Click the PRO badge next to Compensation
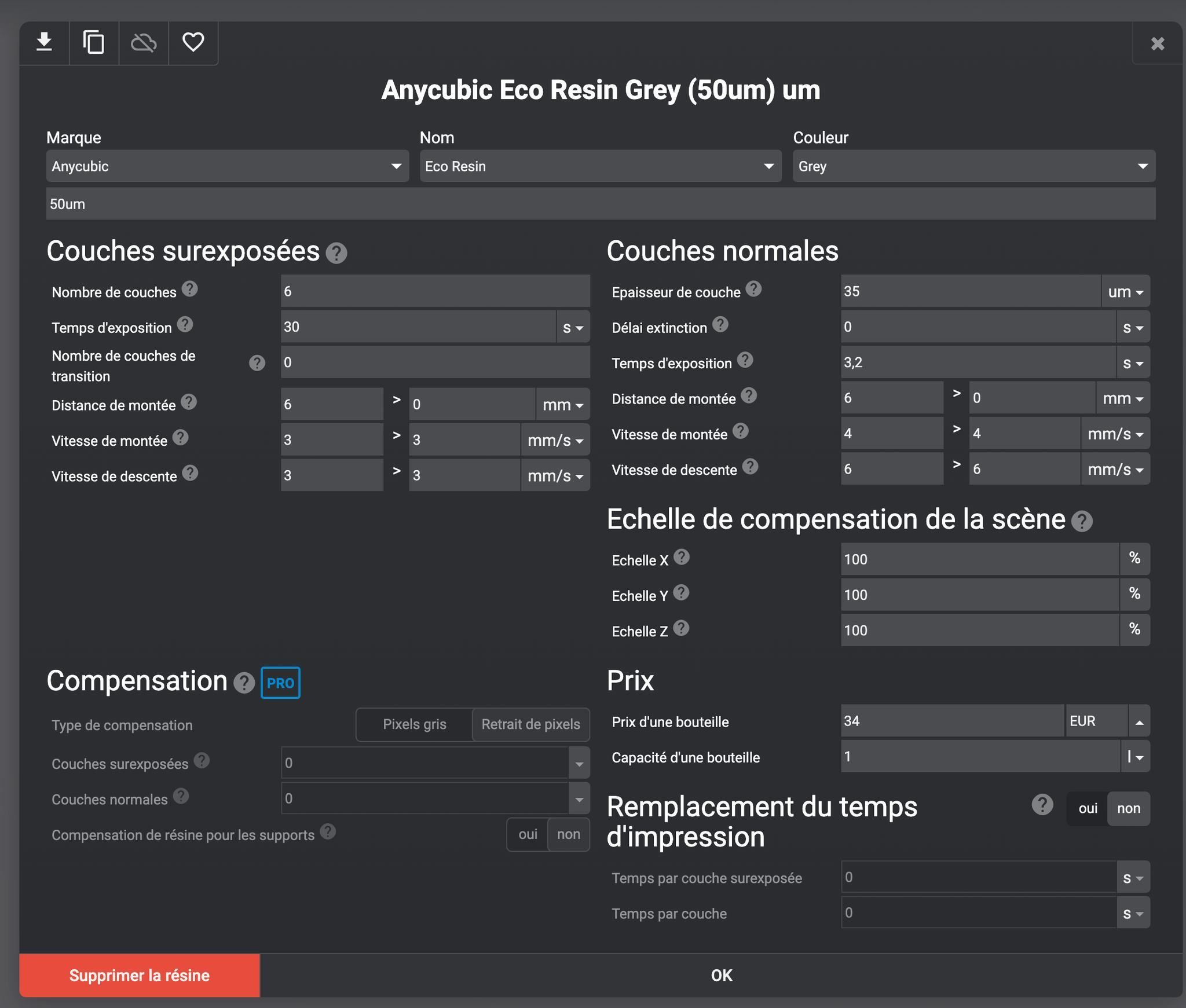This screenshot has height=1008, width=1186. point(280,683)
